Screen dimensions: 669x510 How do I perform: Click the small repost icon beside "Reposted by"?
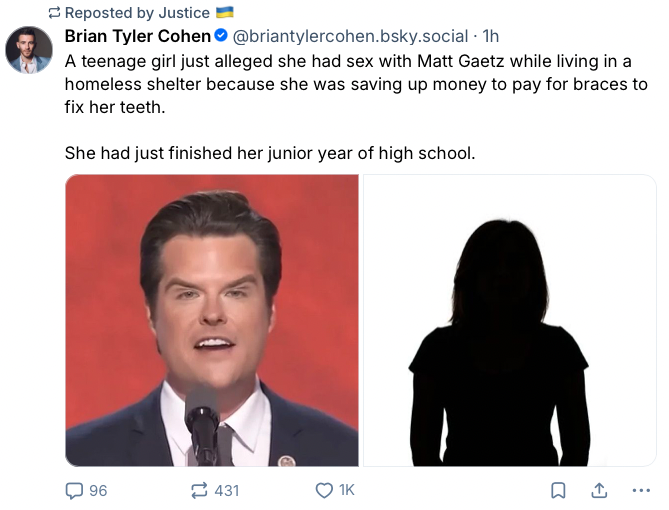coord(54,13)
